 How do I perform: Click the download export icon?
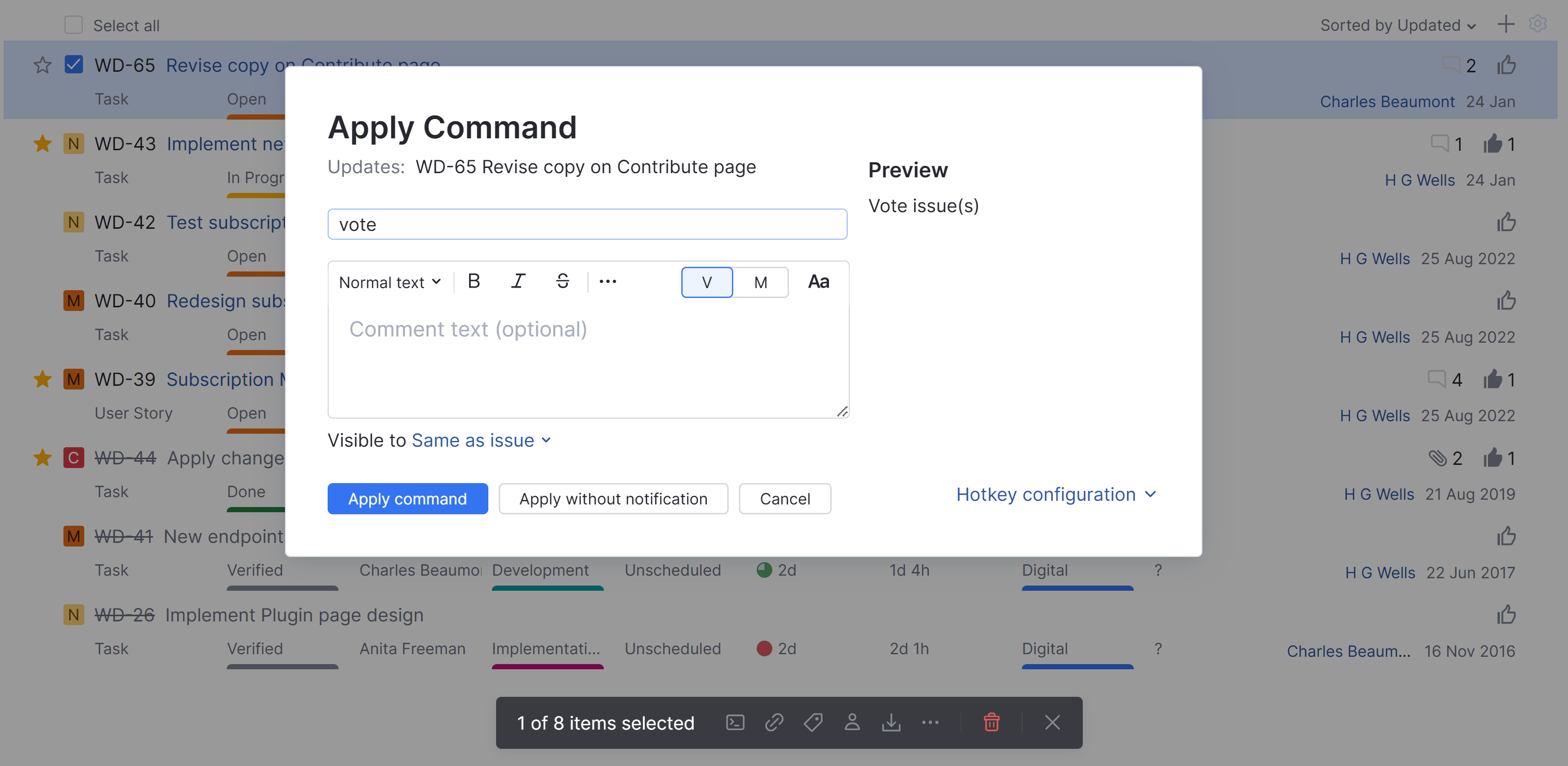click(x=890, y=722)
